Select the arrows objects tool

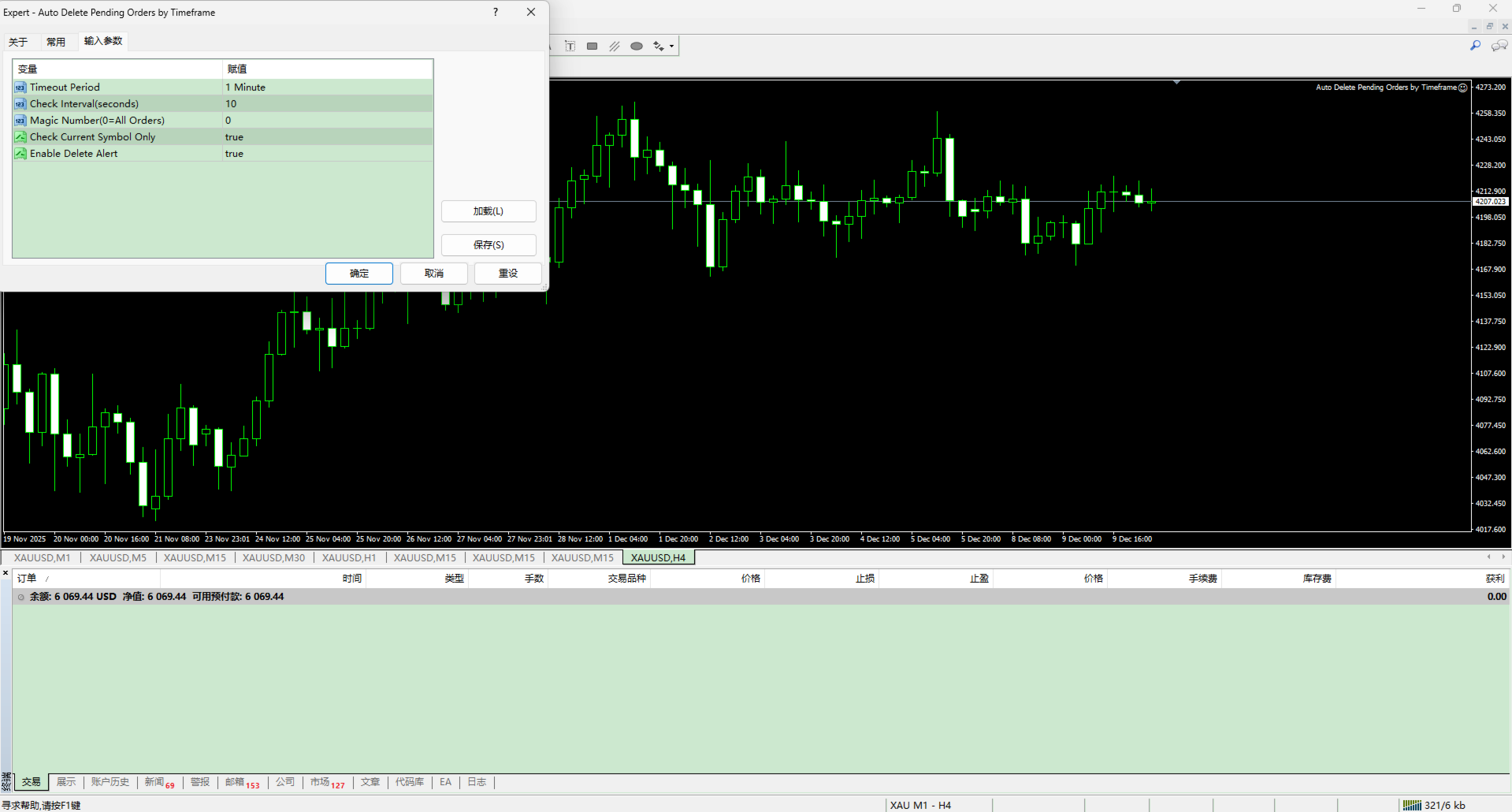[659, 46]
